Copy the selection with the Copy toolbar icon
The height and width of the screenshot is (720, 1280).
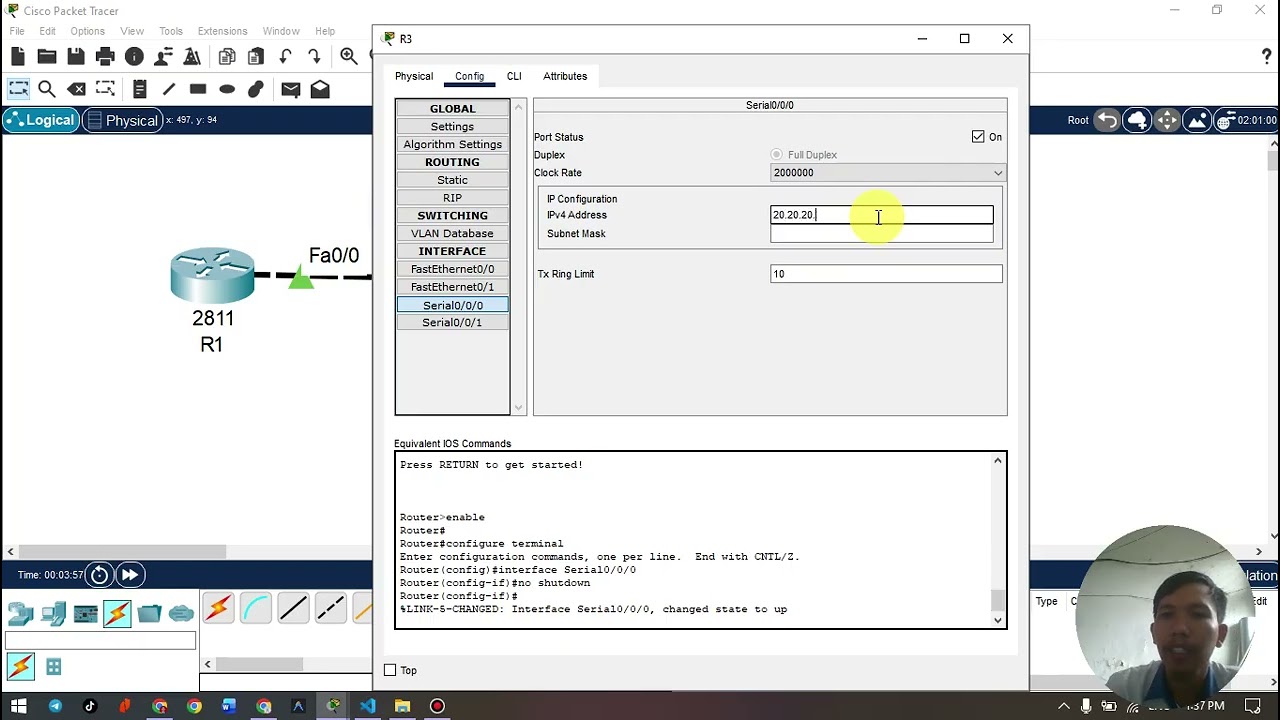point(227,57)
